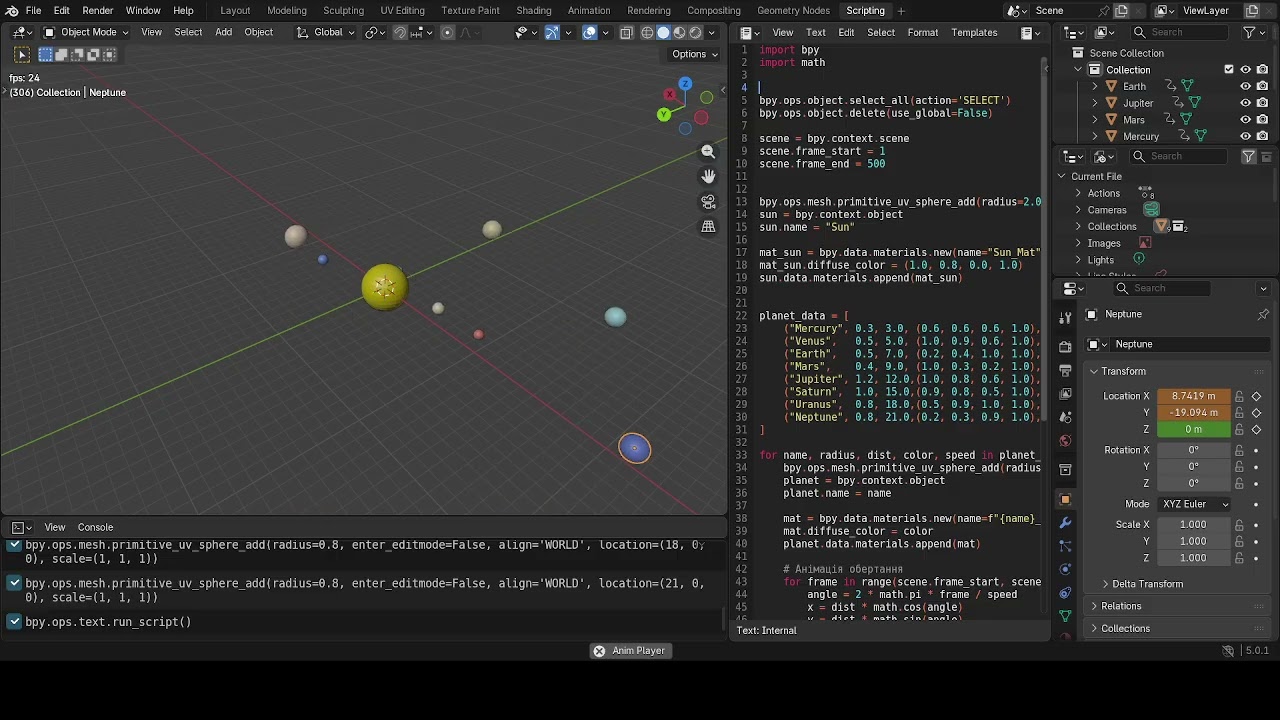This screenshot has height=720, width=1280.
Task: Click the 3D viewport Z axis gizmo
Action: (685, 84)
